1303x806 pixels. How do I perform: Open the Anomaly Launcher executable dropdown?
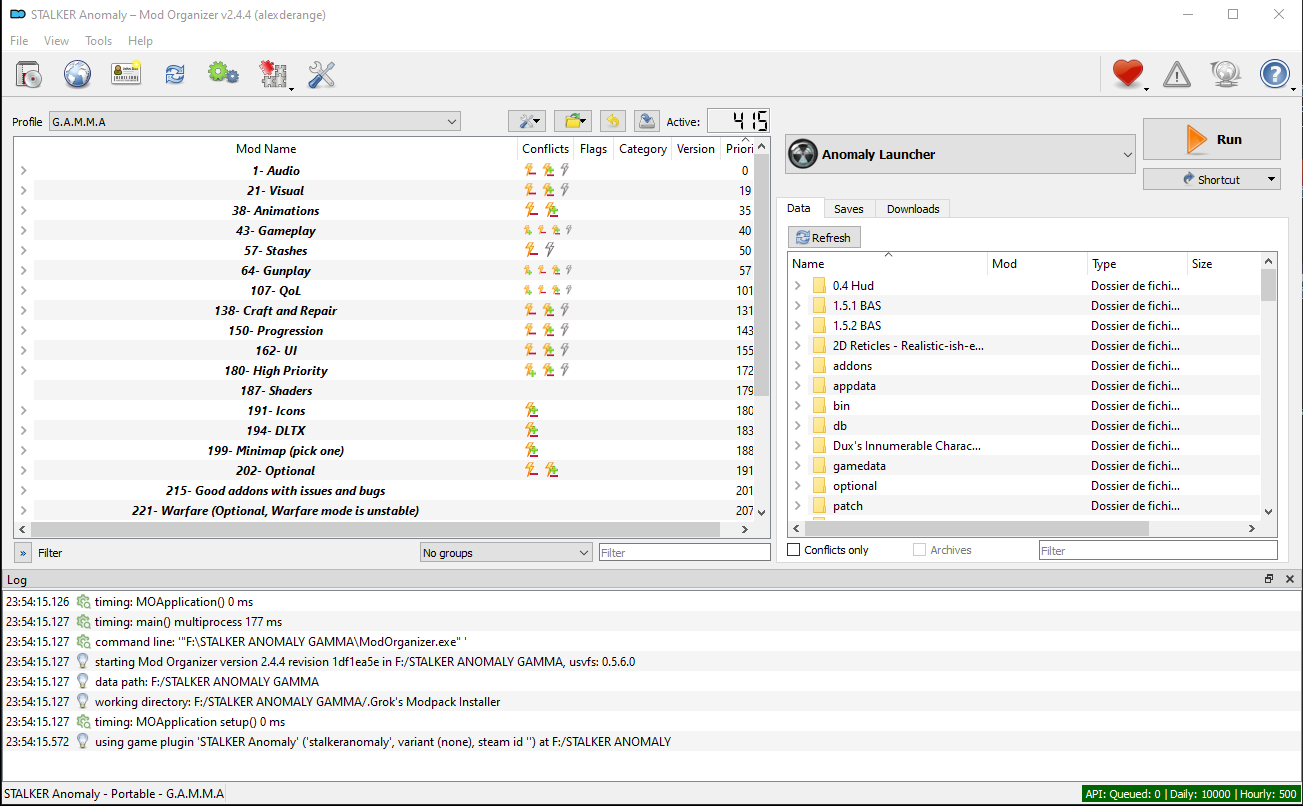[961, 154]
